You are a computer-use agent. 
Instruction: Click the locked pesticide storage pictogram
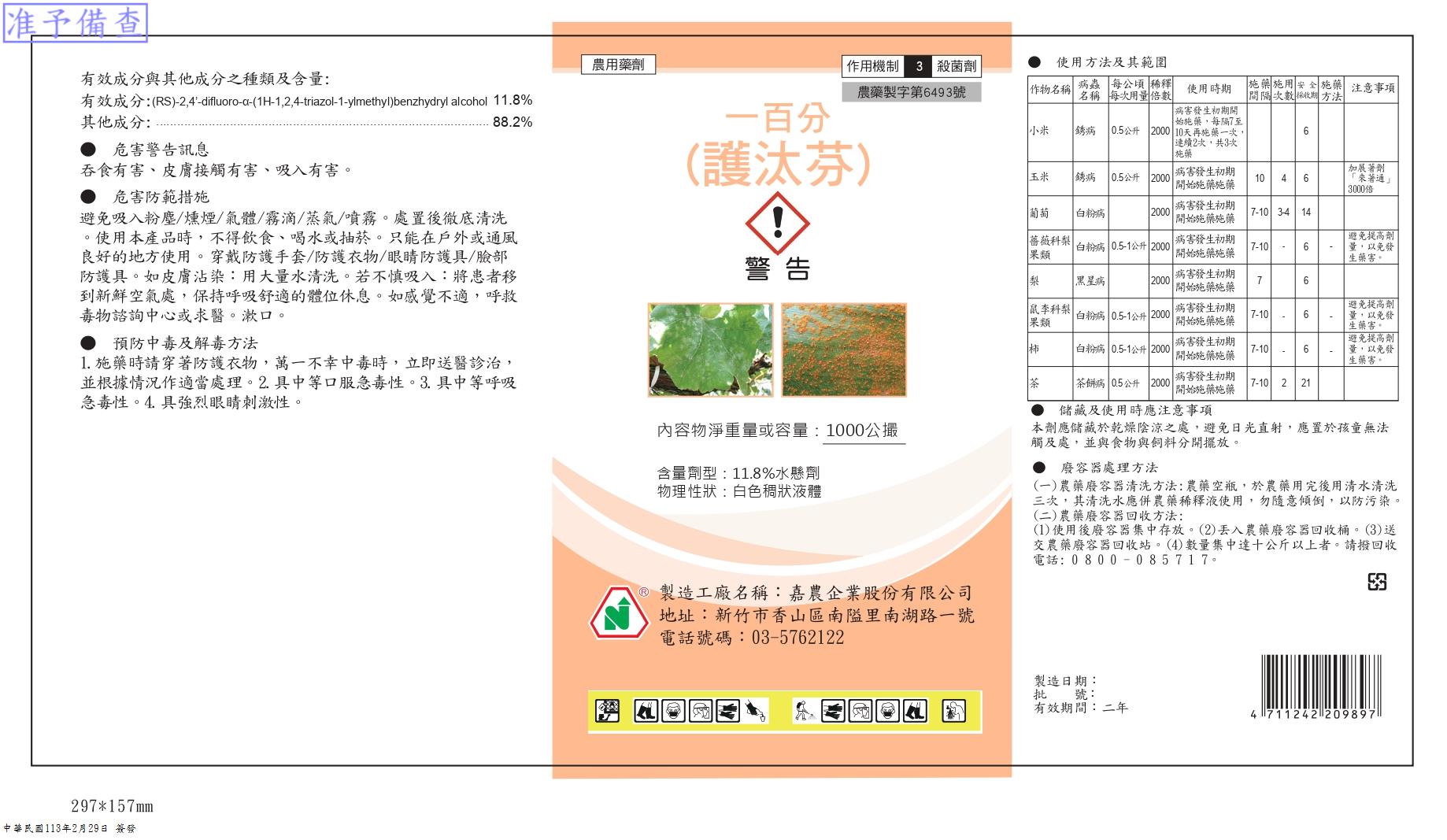point(608,711)
